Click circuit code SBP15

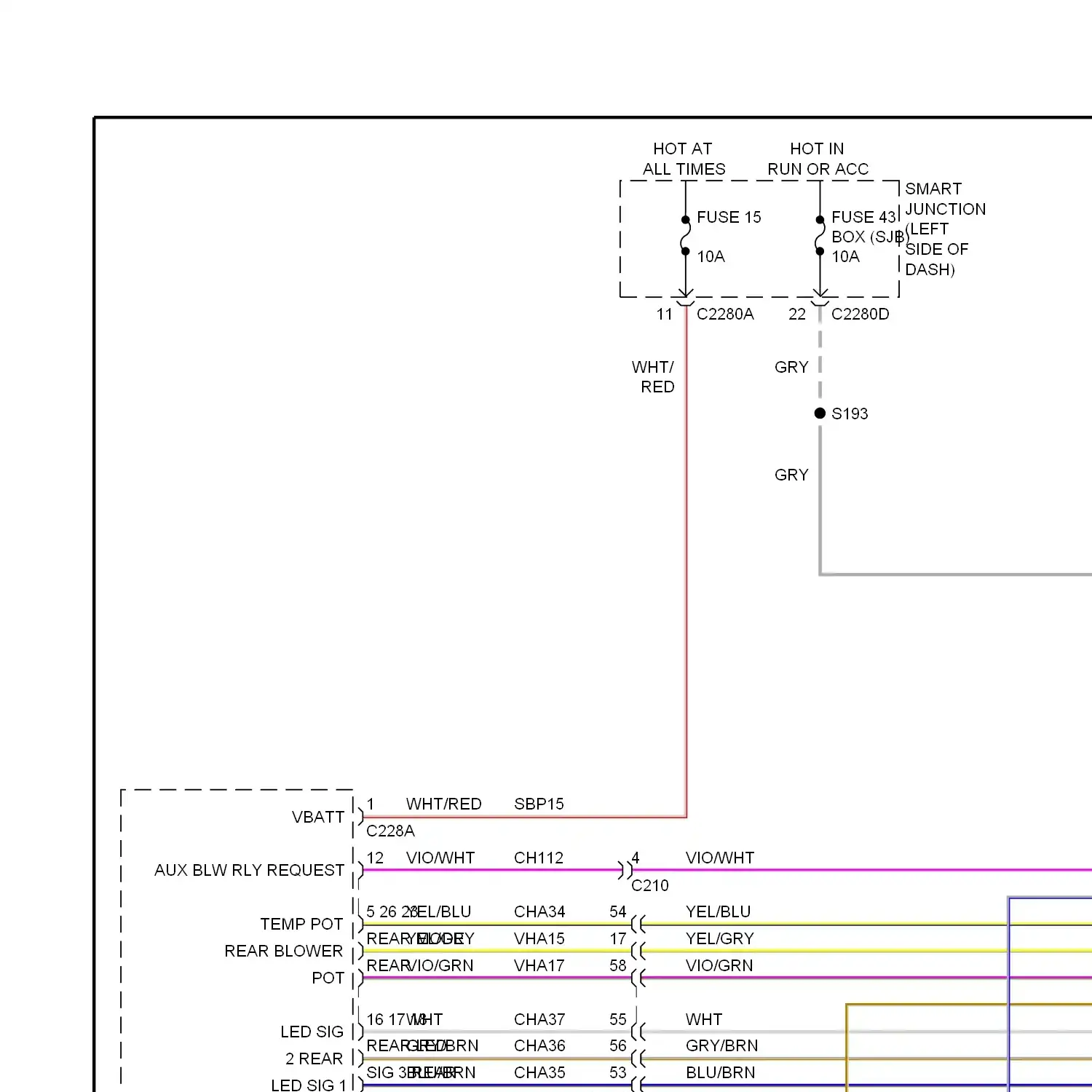tap(539, 804)
